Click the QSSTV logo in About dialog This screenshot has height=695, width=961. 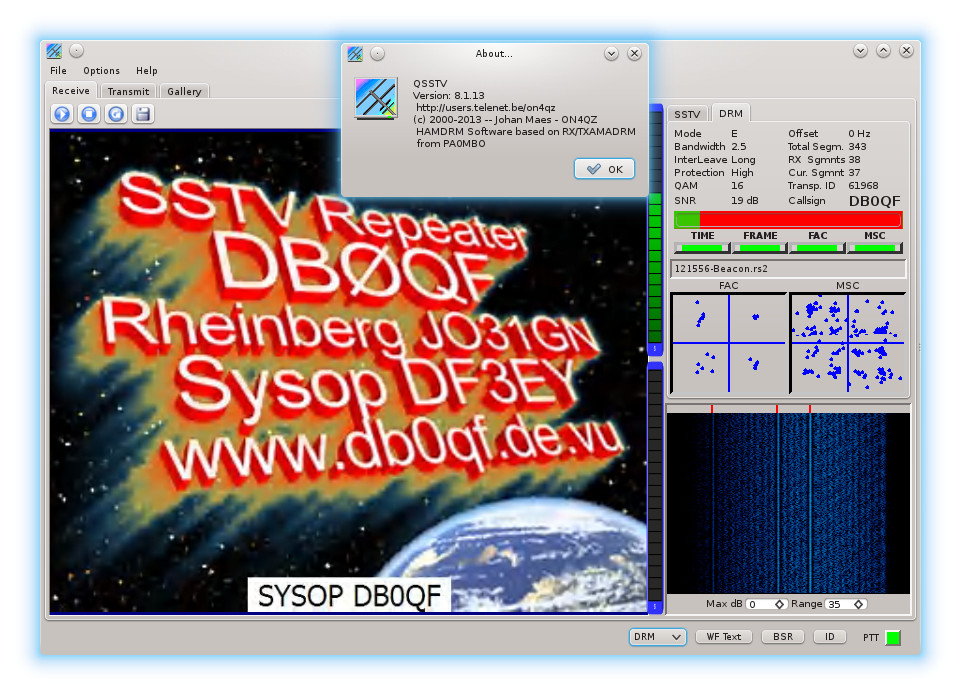click(x=376, y=98)
